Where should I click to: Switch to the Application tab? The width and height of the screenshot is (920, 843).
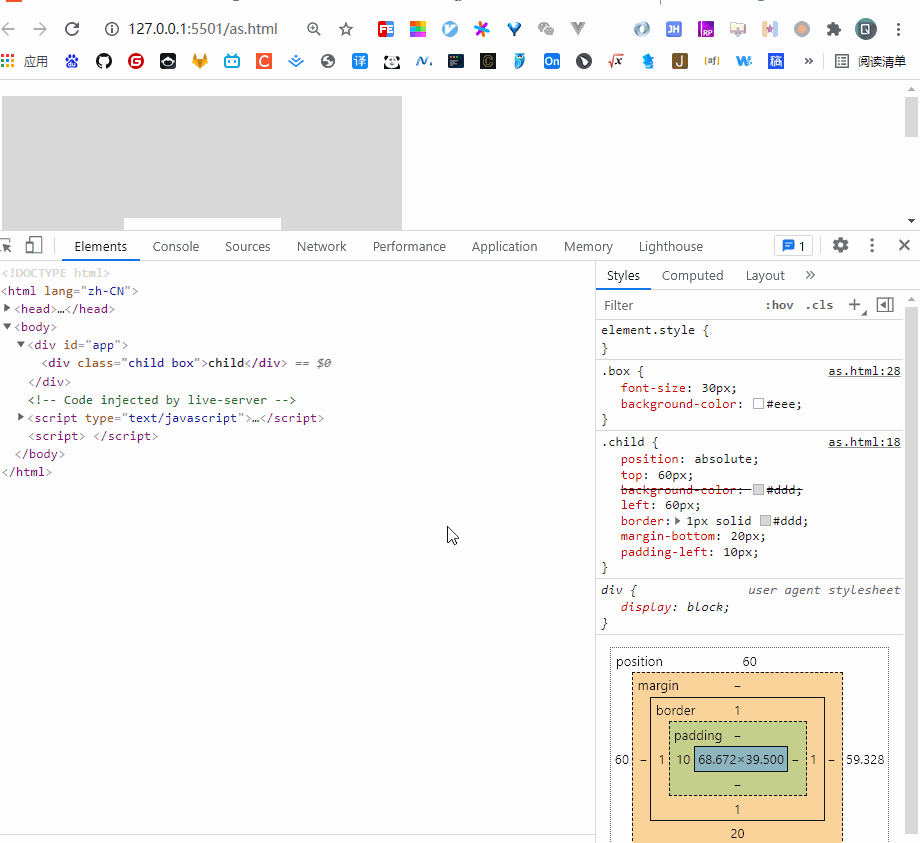pos(505,246)
